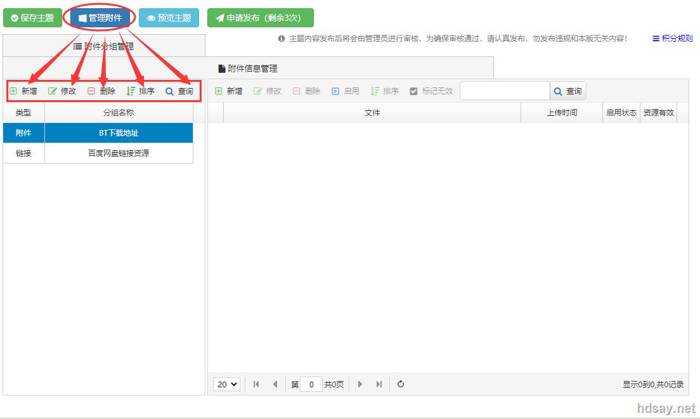
Task: Switch to the 附件信息管理 tab
Action: [248, 68]
